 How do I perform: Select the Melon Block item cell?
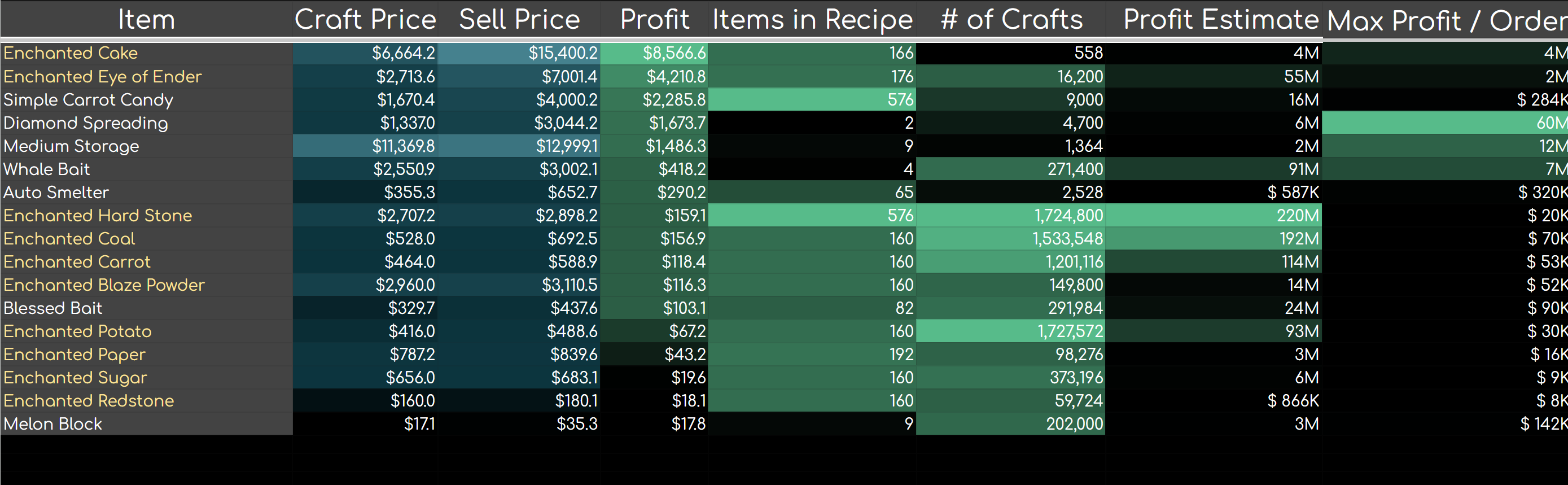[53, 423]
